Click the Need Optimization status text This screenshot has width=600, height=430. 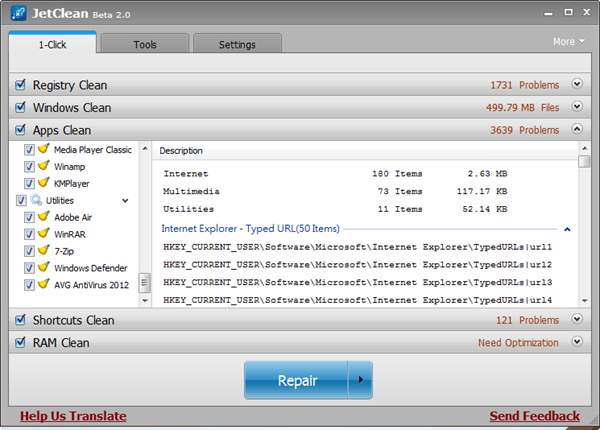coord(518,342)
